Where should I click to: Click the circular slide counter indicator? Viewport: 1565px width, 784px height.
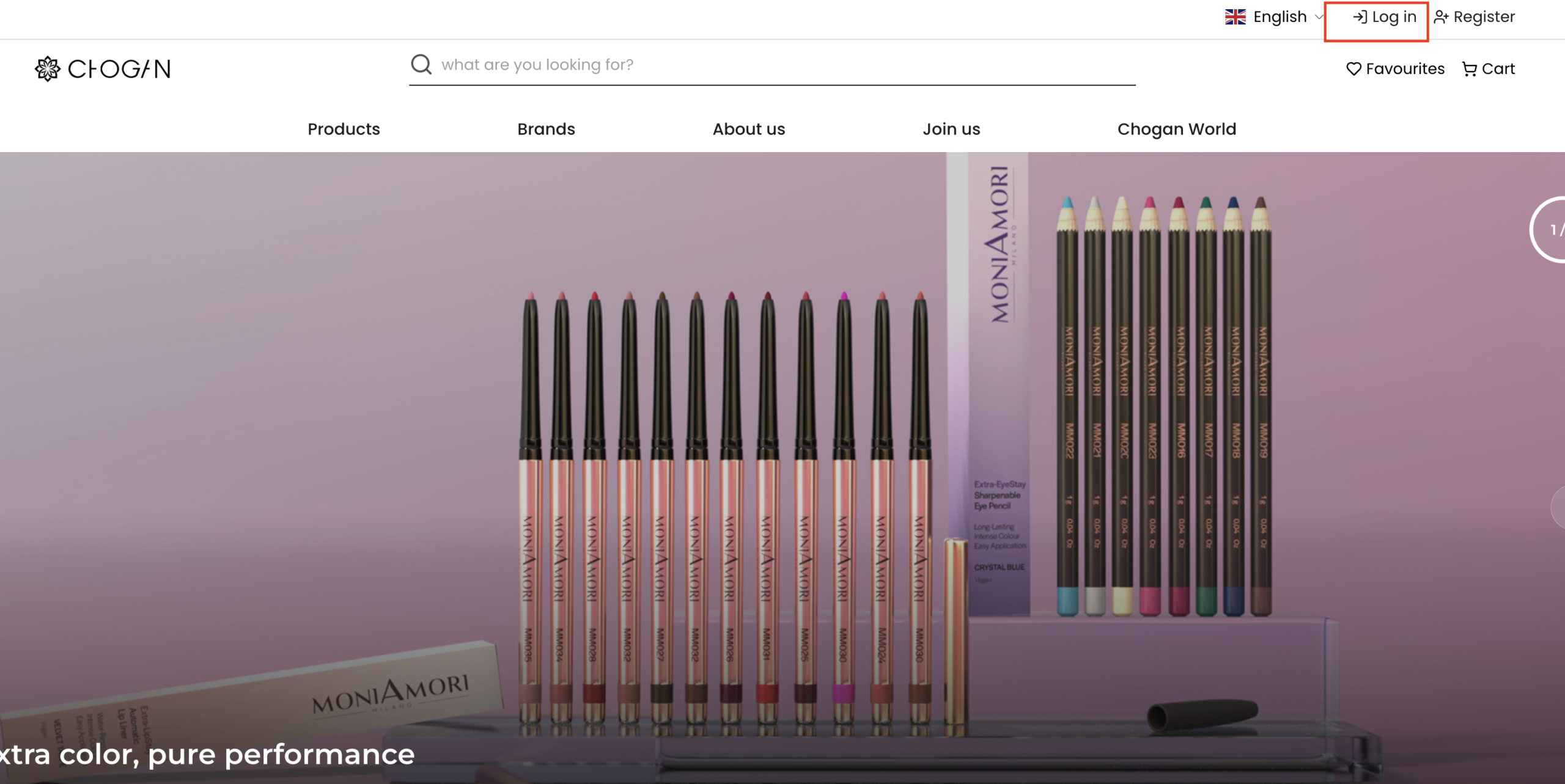(1551, 230)
